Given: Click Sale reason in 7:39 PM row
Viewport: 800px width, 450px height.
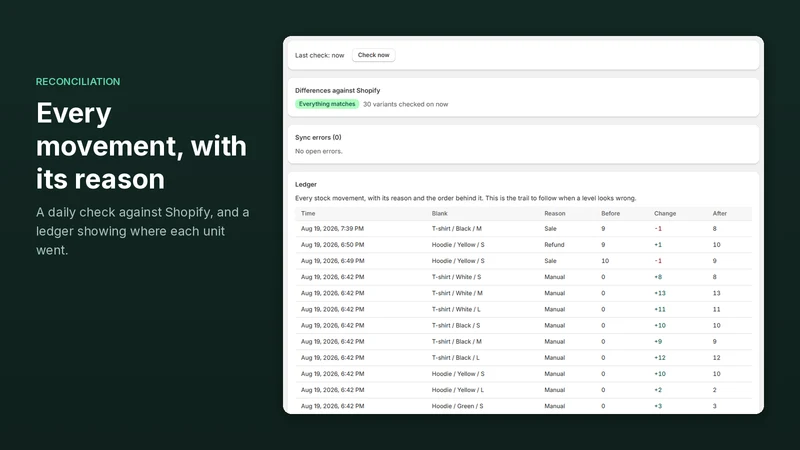Looking at the screenshot, I should pyautogui.click(x=550, y=229).
